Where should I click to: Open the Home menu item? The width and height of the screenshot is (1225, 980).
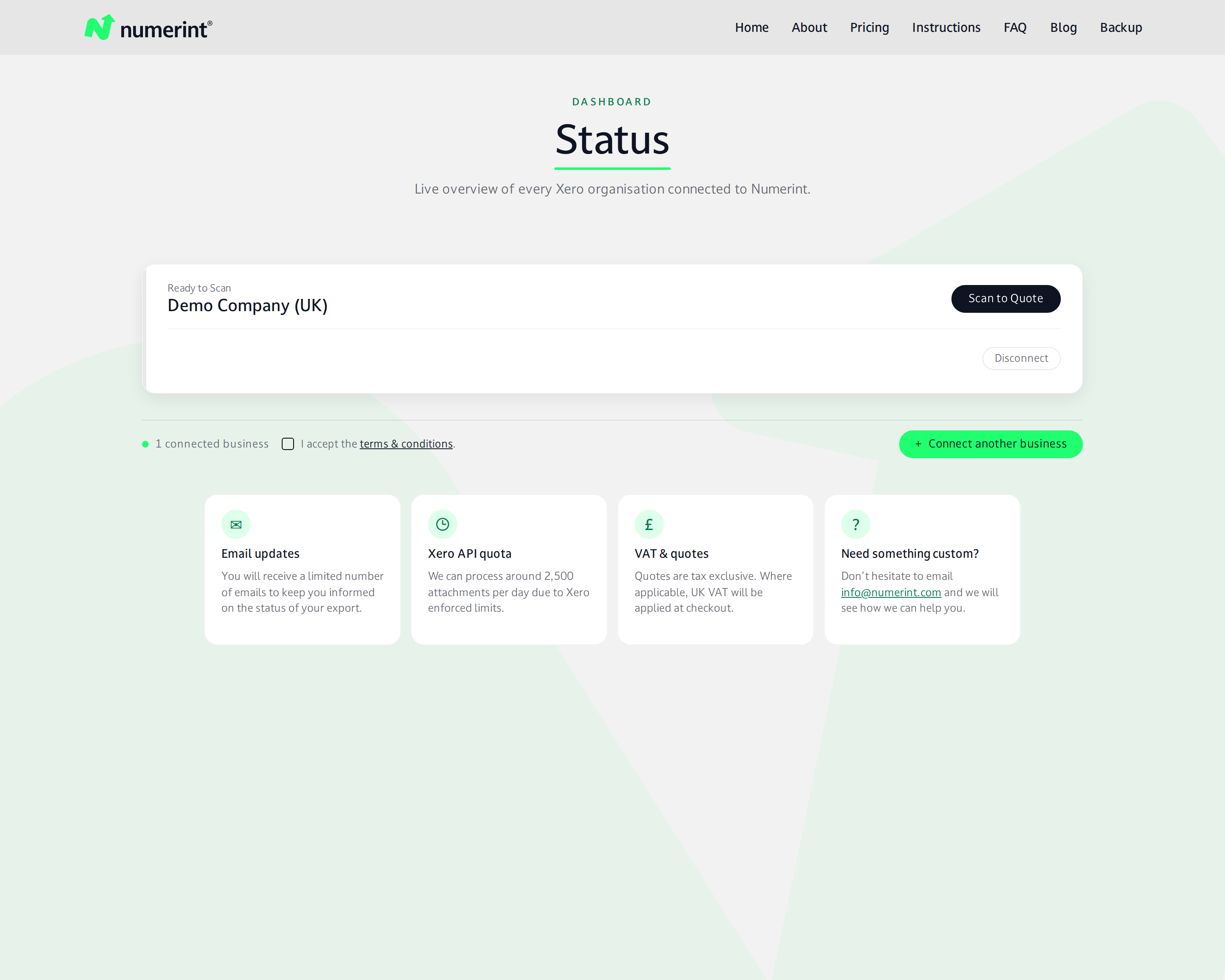coord(752,27)
